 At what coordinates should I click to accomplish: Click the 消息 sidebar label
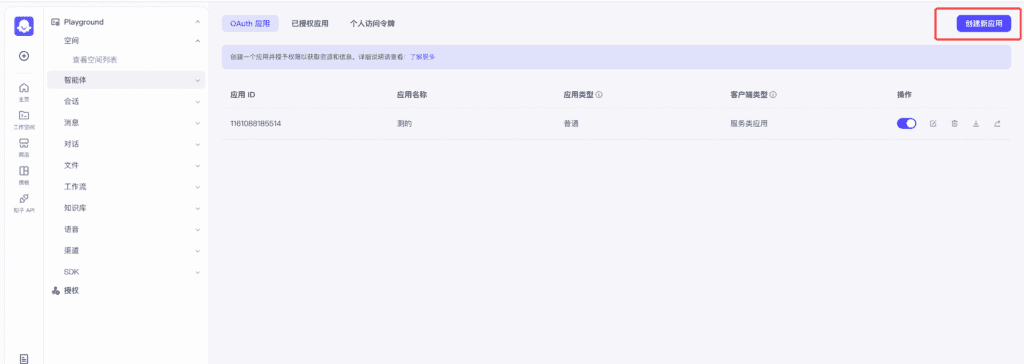(72, 123)
